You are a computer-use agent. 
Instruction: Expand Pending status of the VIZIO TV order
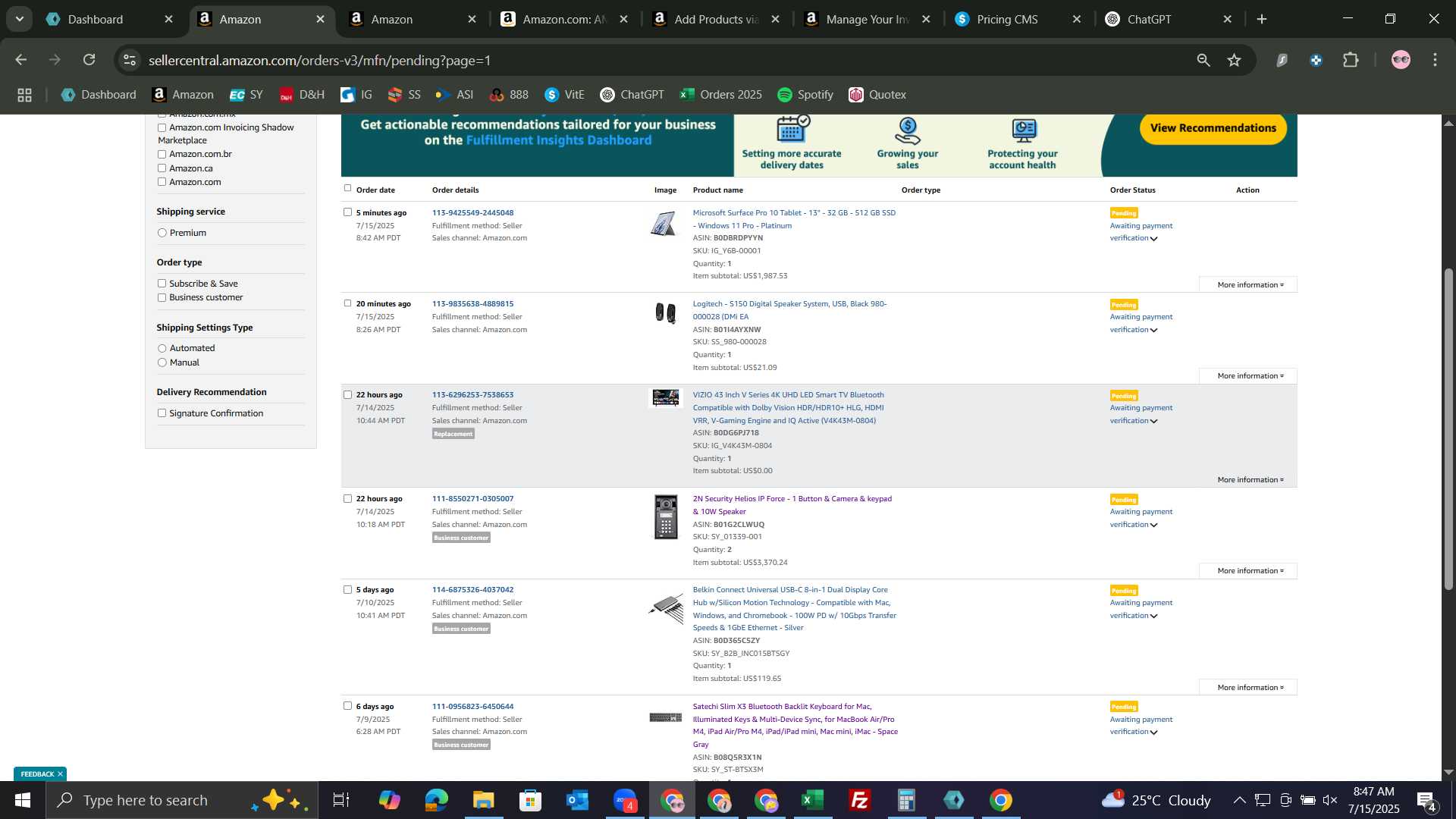click(x=1153, y=421)
